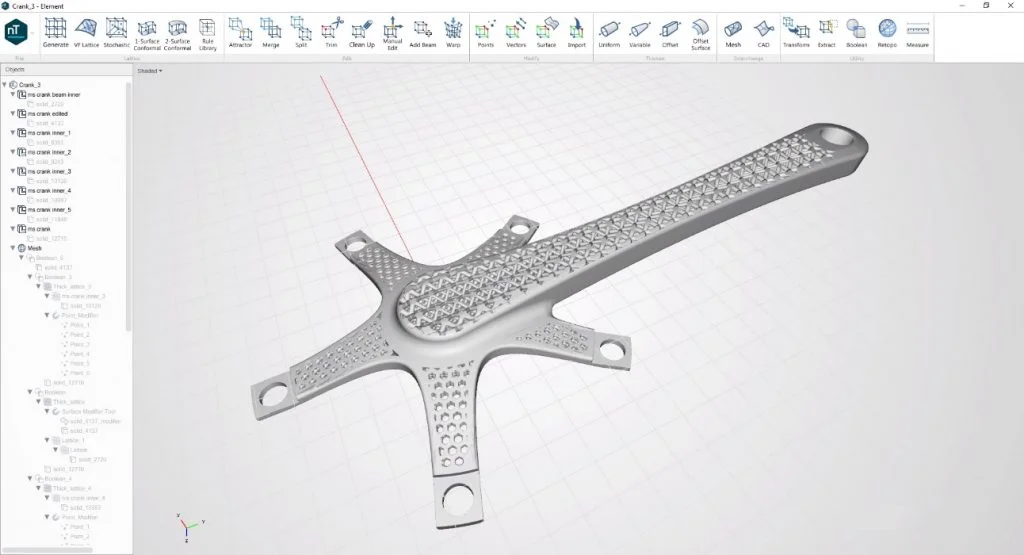Viewport: 1024px width, 555px height.
Task: Collapse the ms crank edited node
Action: click(x=13, y=114)
